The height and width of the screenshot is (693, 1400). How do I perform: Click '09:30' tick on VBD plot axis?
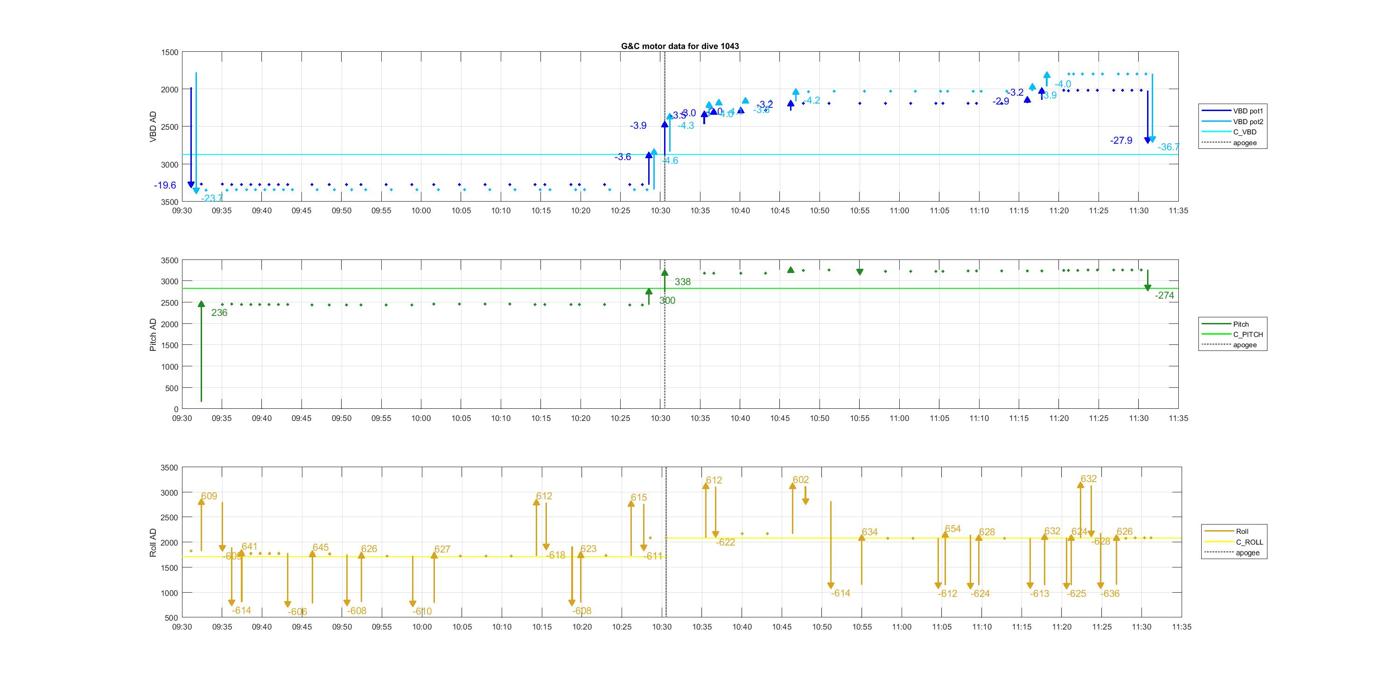(x=182, y=211)
